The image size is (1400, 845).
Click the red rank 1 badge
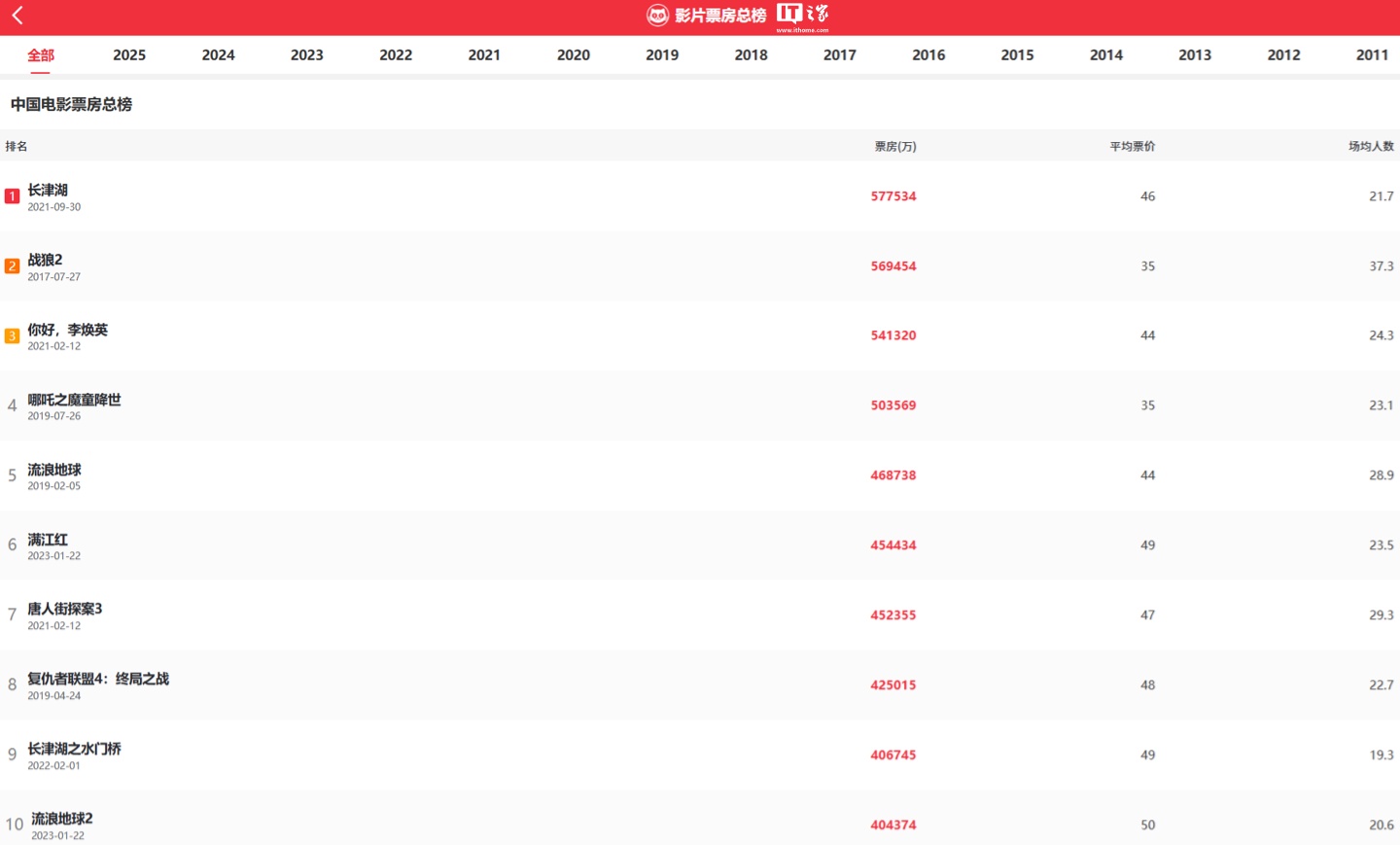[x=12, y=196]
